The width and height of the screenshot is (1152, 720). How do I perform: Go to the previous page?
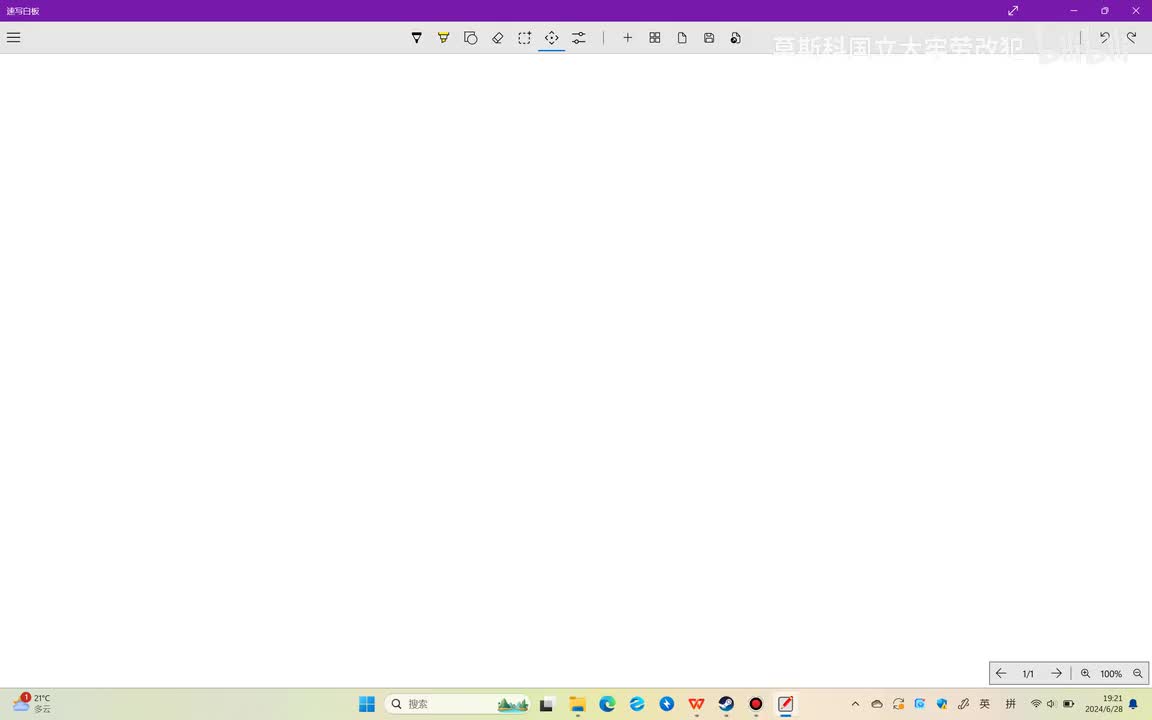coord(1001,673)
